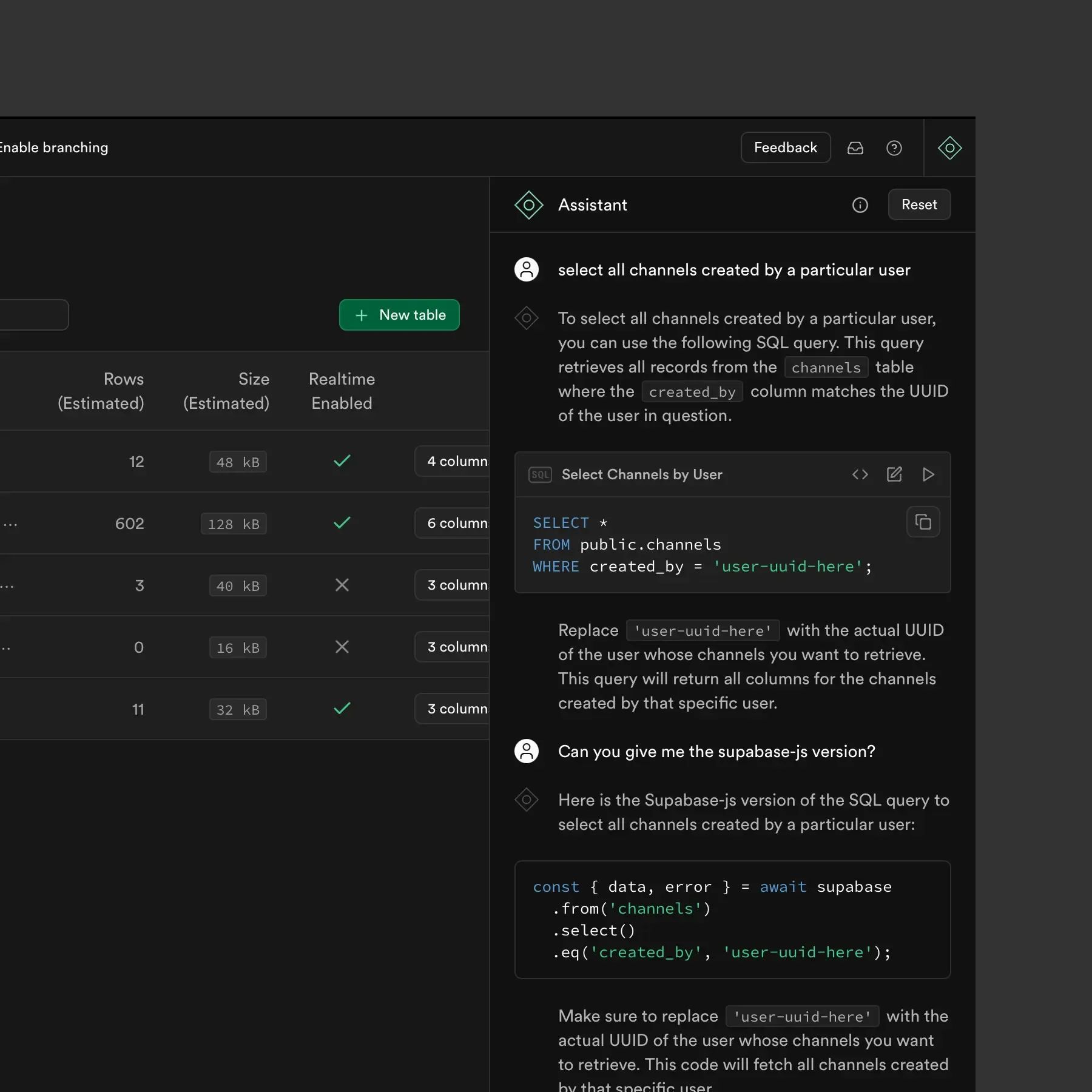Click the Assistant logo icon in panel header
1092x1092 pixels.
click(x=528, y=205)
